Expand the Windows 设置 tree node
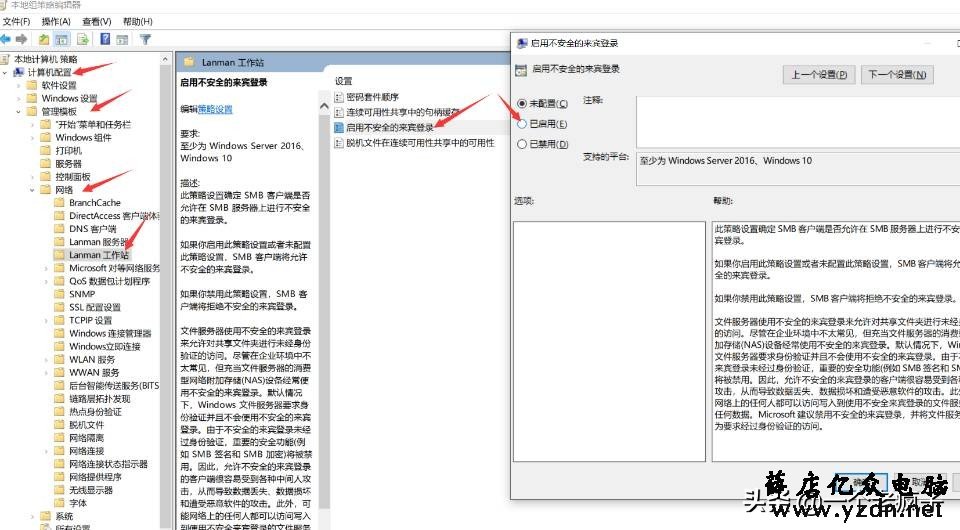This screenshot has height=530, width=960. coord(18,98)
